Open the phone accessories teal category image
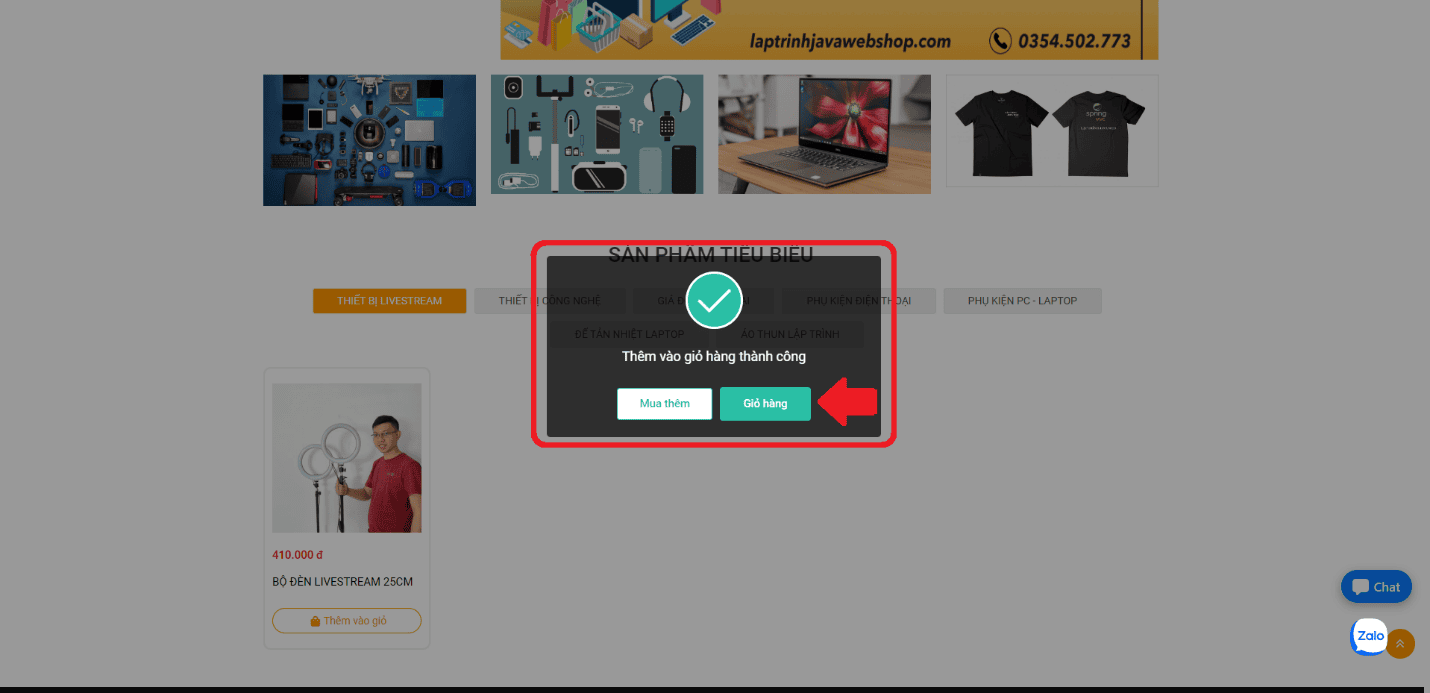The height and width of the screenshot is (693, 1430). point(597,134)
